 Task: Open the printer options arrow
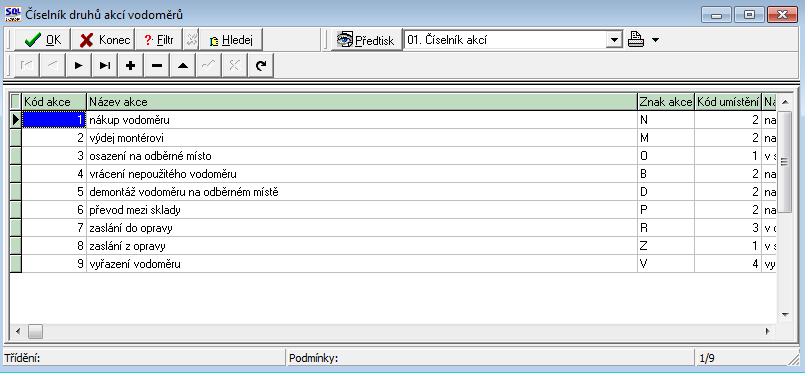coord(655,40)
